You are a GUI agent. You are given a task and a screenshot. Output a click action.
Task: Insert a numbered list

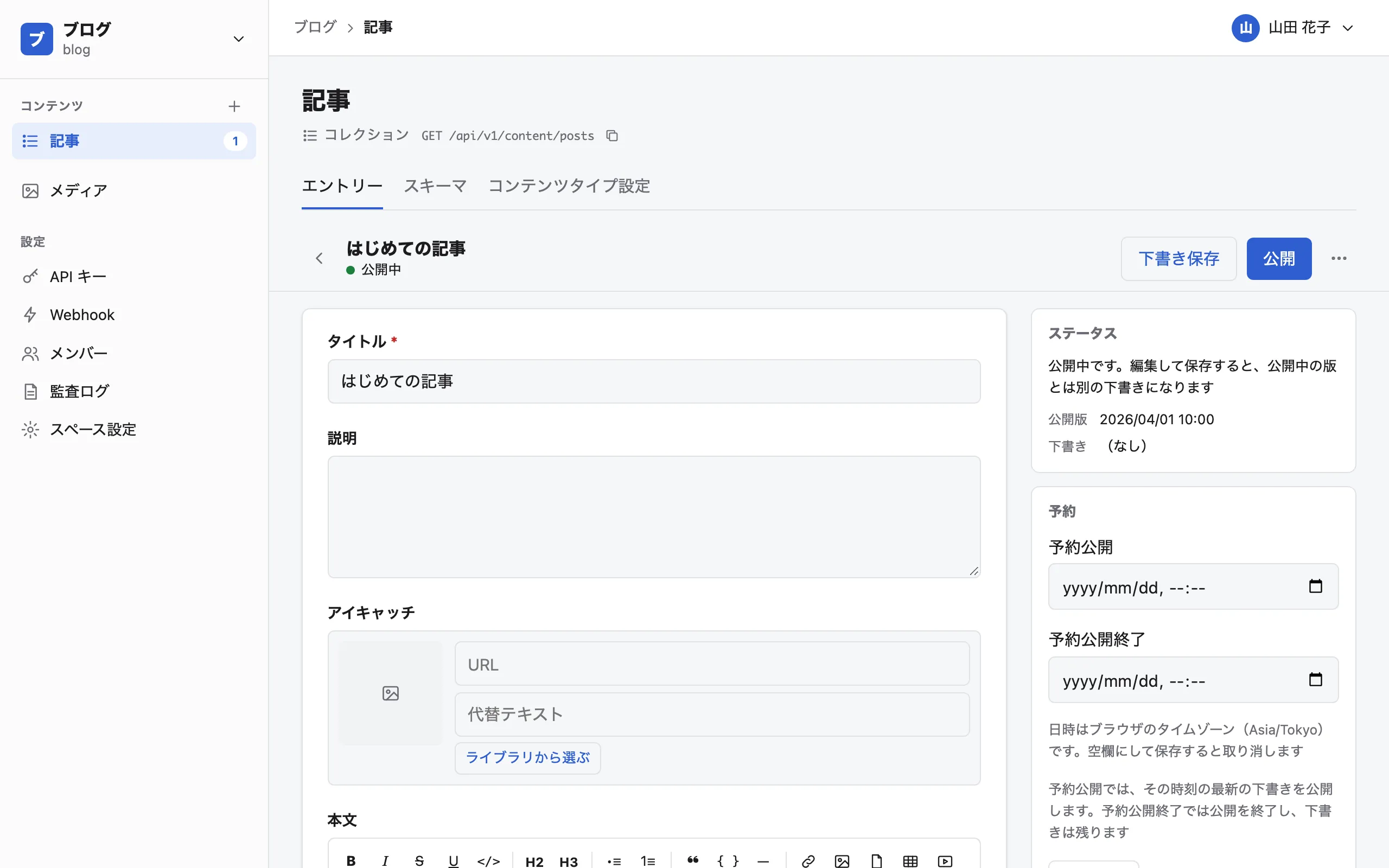pos(648,860)
